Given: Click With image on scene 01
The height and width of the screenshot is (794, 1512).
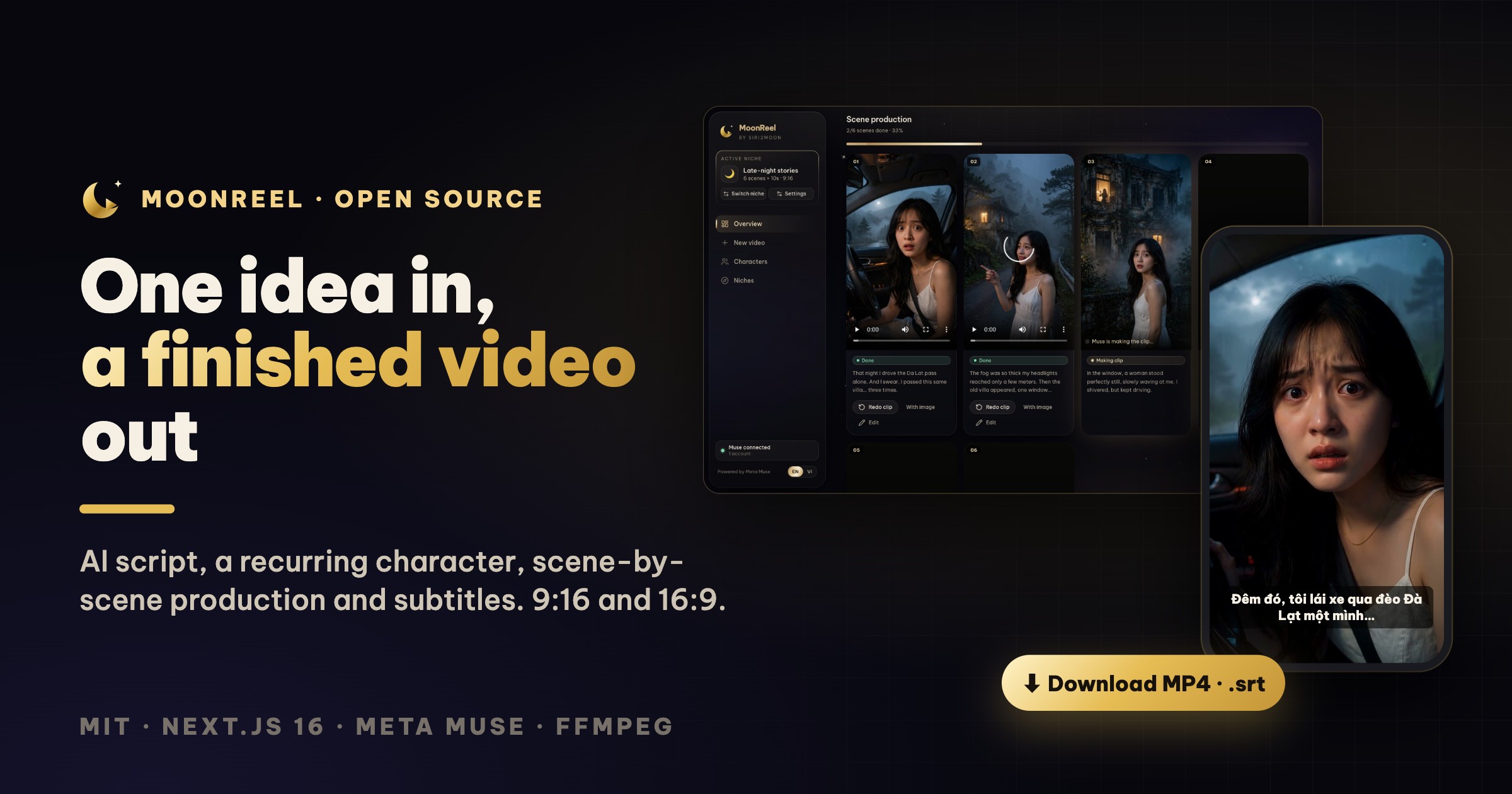Looking at the screenshot, I should pyautogui.click(x=920, y=407).
